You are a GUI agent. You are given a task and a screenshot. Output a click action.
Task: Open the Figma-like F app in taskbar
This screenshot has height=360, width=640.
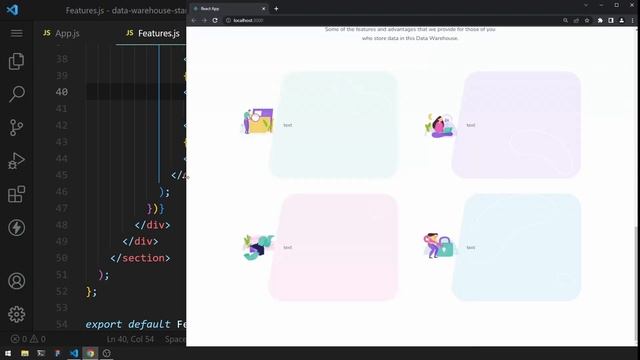coord(57,353)
